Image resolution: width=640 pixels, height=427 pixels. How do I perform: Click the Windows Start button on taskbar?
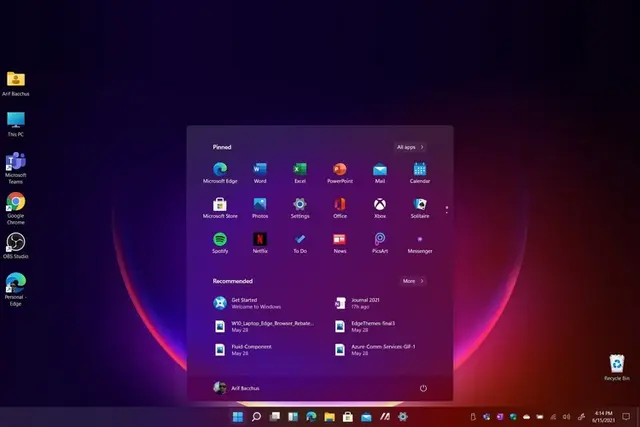tap(238, 417)
